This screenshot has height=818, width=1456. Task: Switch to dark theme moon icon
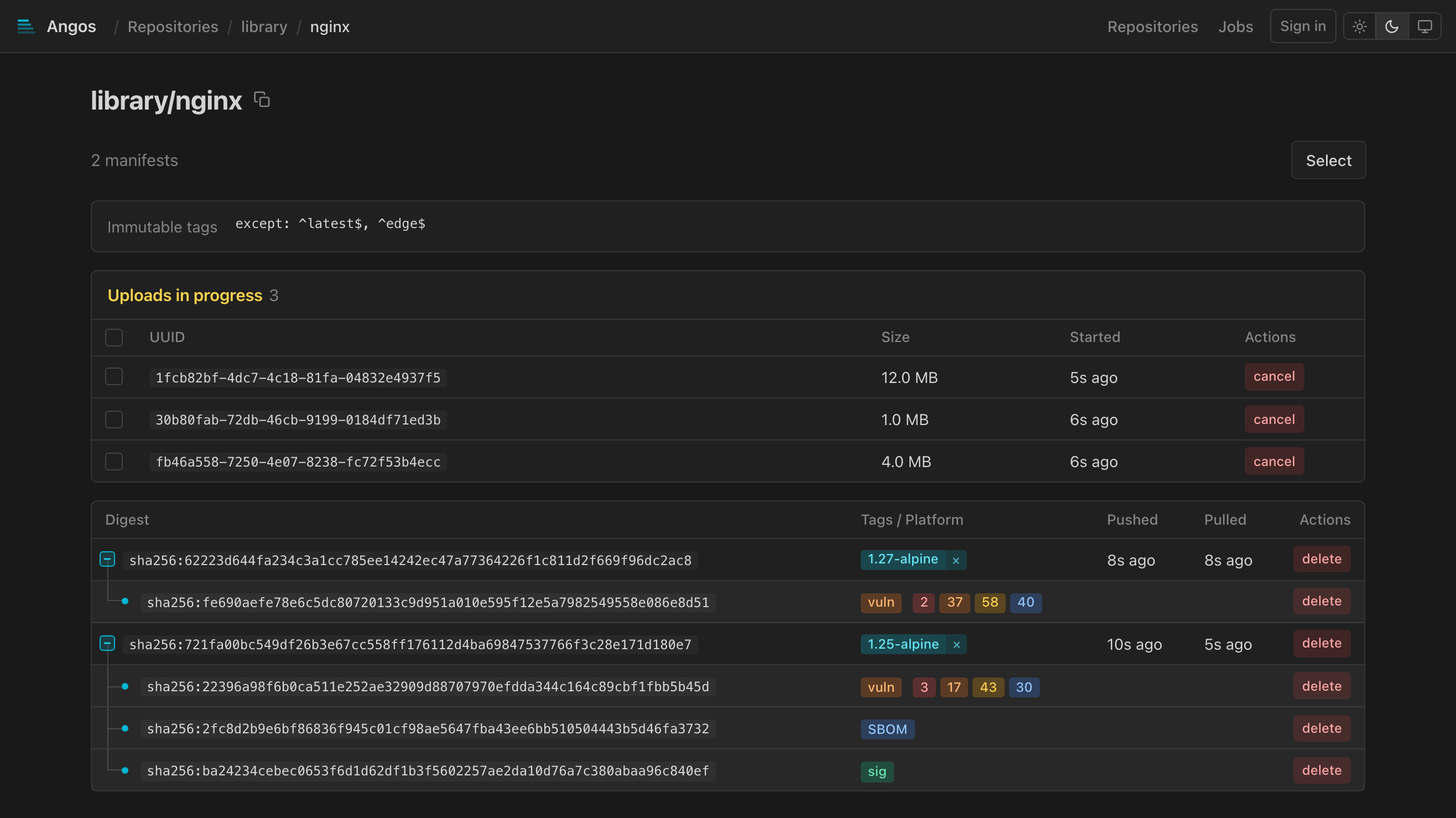[1392, 27]
